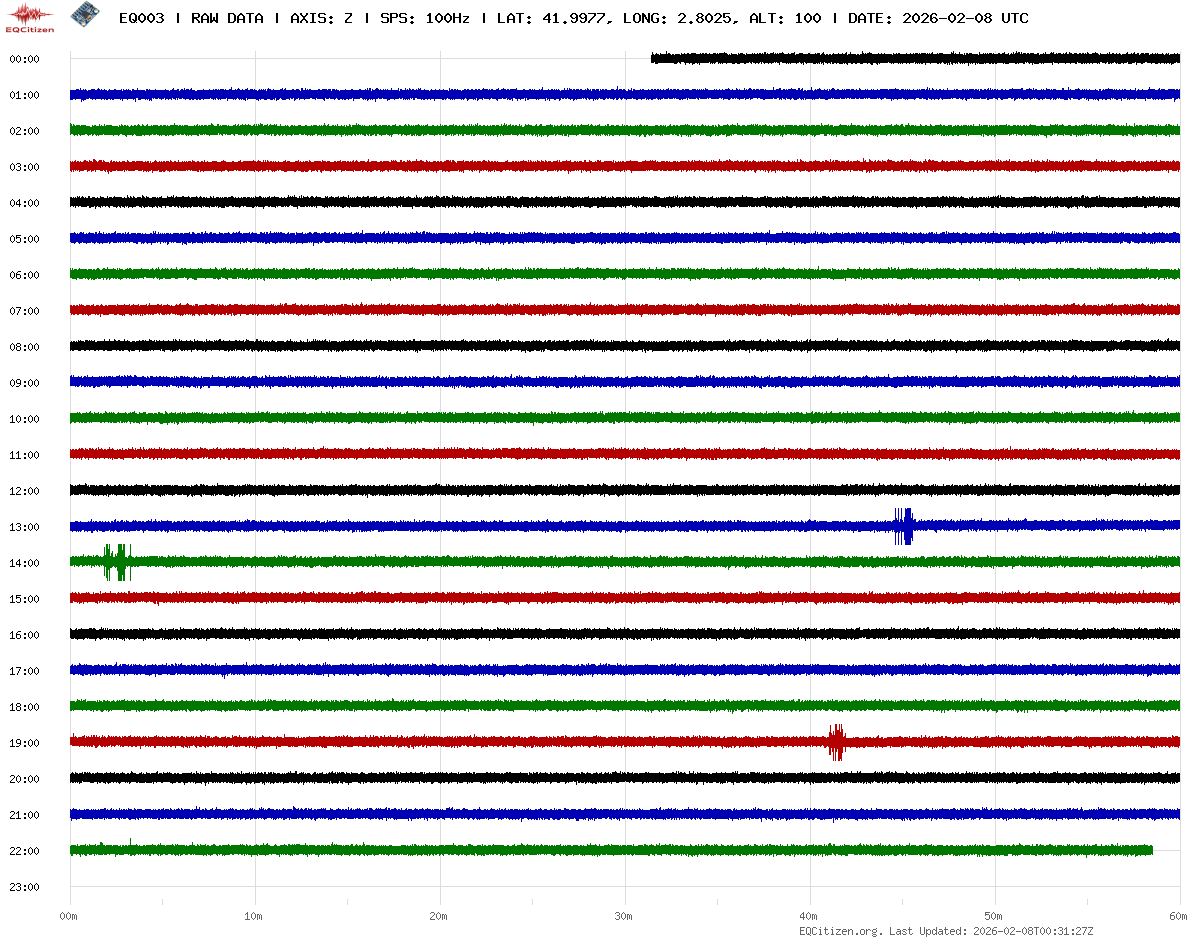This screenshot has height=940, width=1200.
Task: Select the 00:00 hour label
Action: (x=24, y=59)
